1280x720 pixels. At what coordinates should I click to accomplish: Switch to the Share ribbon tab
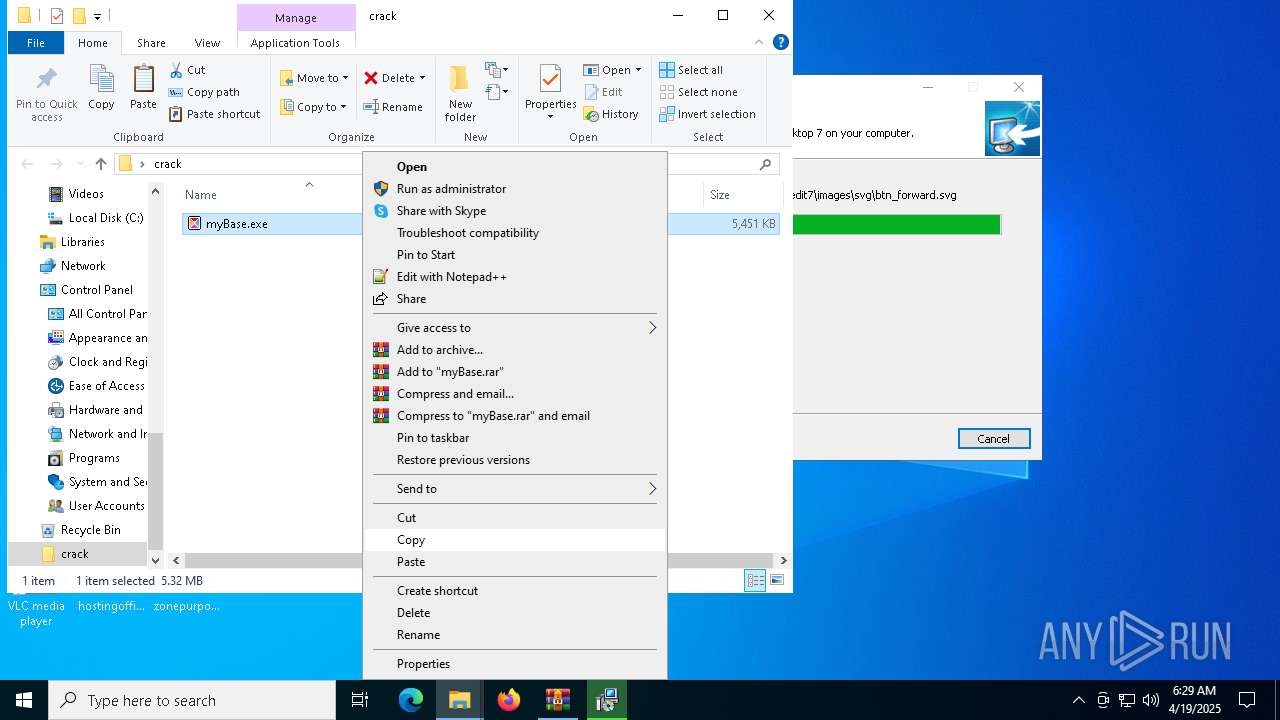[x=151, y=43]
